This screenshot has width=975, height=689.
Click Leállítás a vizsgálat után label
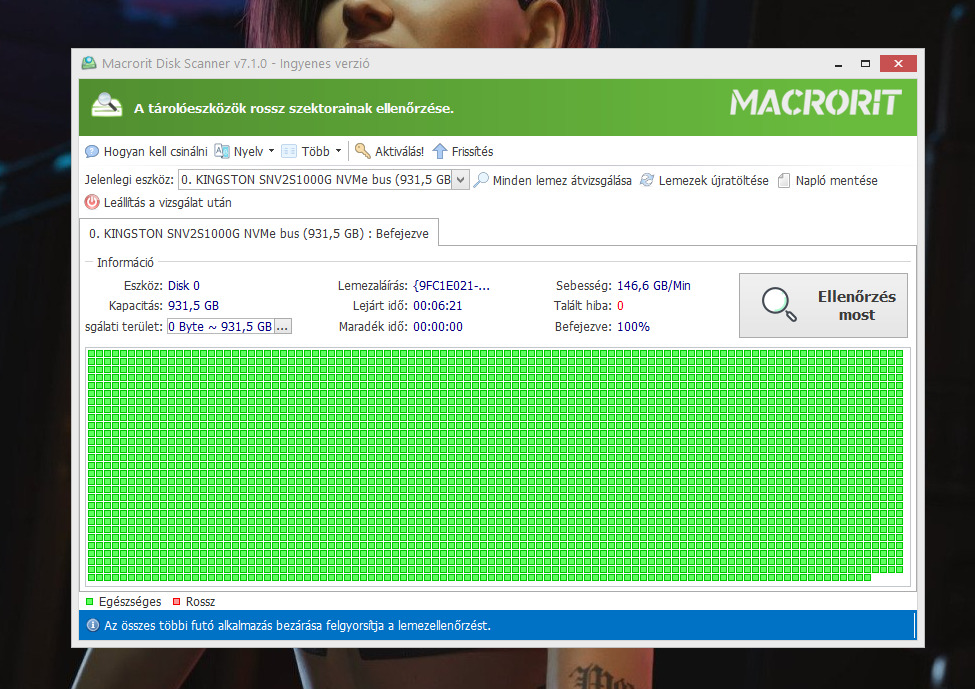click(x=167, y=203)
